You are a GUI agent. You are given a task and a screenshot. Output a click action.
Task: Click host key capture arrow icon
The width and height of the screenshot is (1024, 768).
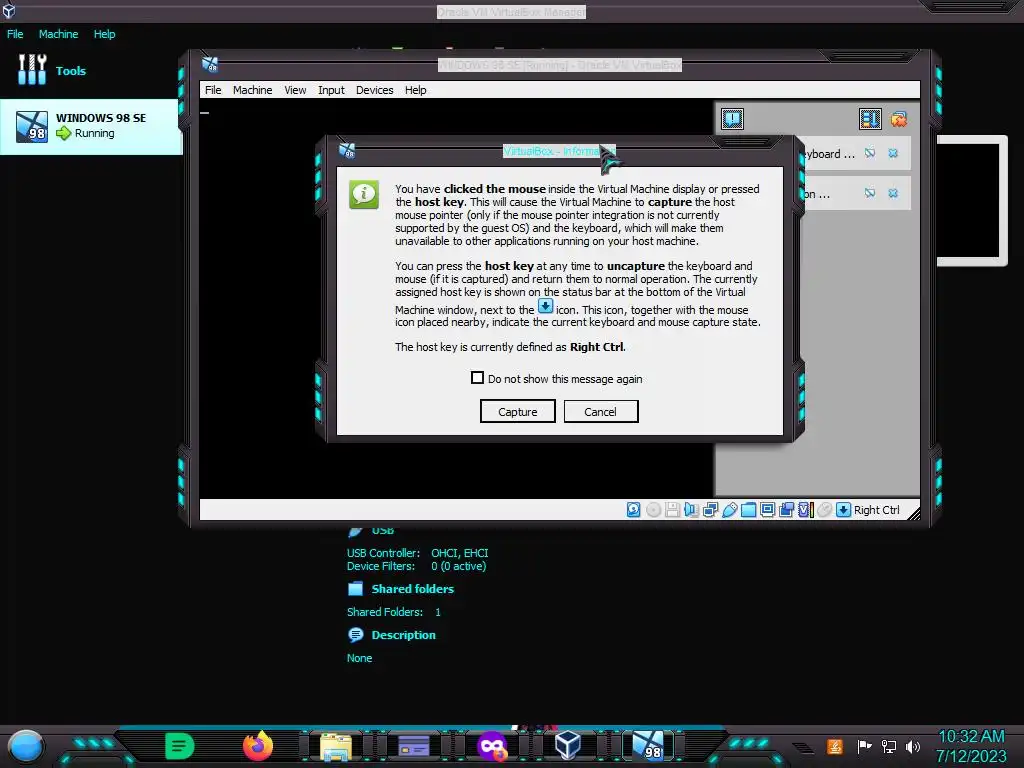[843, 510]
